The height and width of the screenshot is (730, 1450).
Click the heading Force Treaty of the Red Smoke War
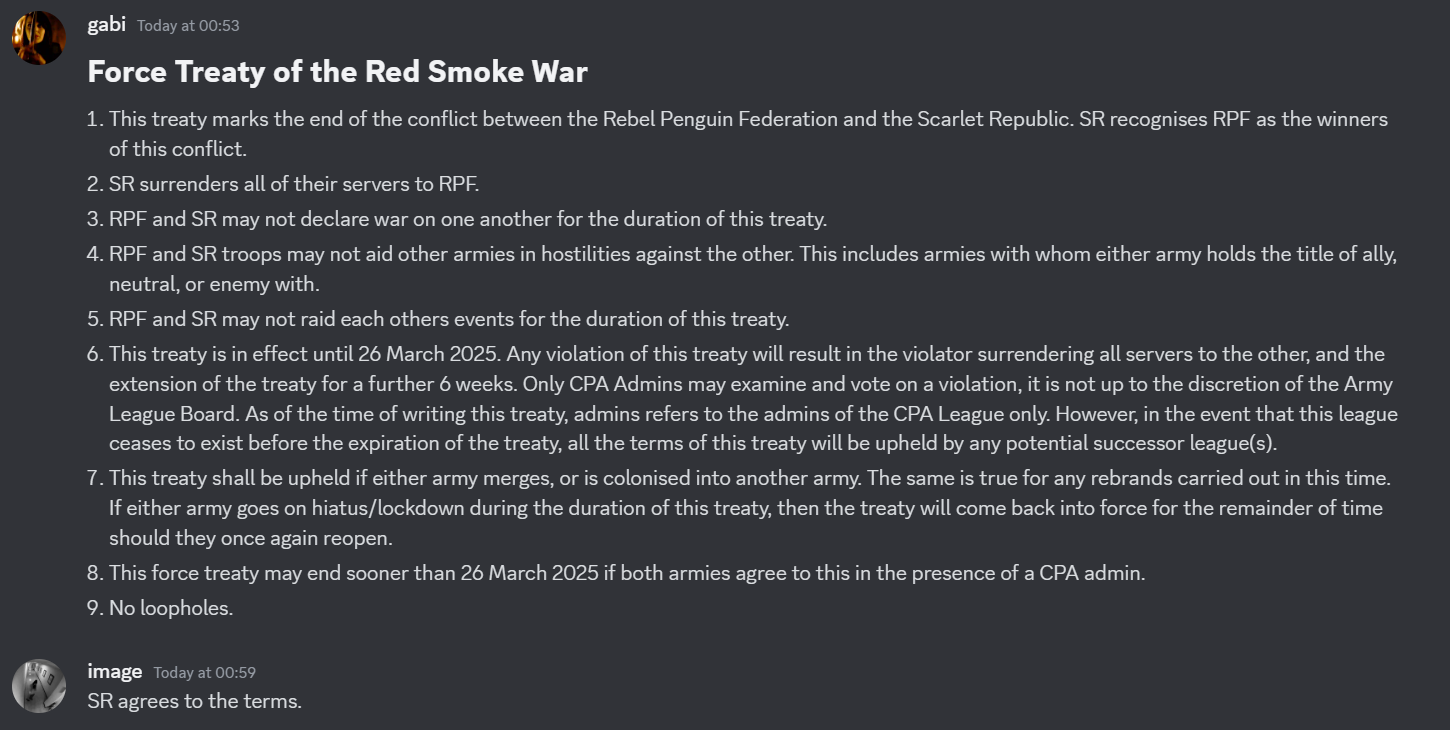click(337, 72)
